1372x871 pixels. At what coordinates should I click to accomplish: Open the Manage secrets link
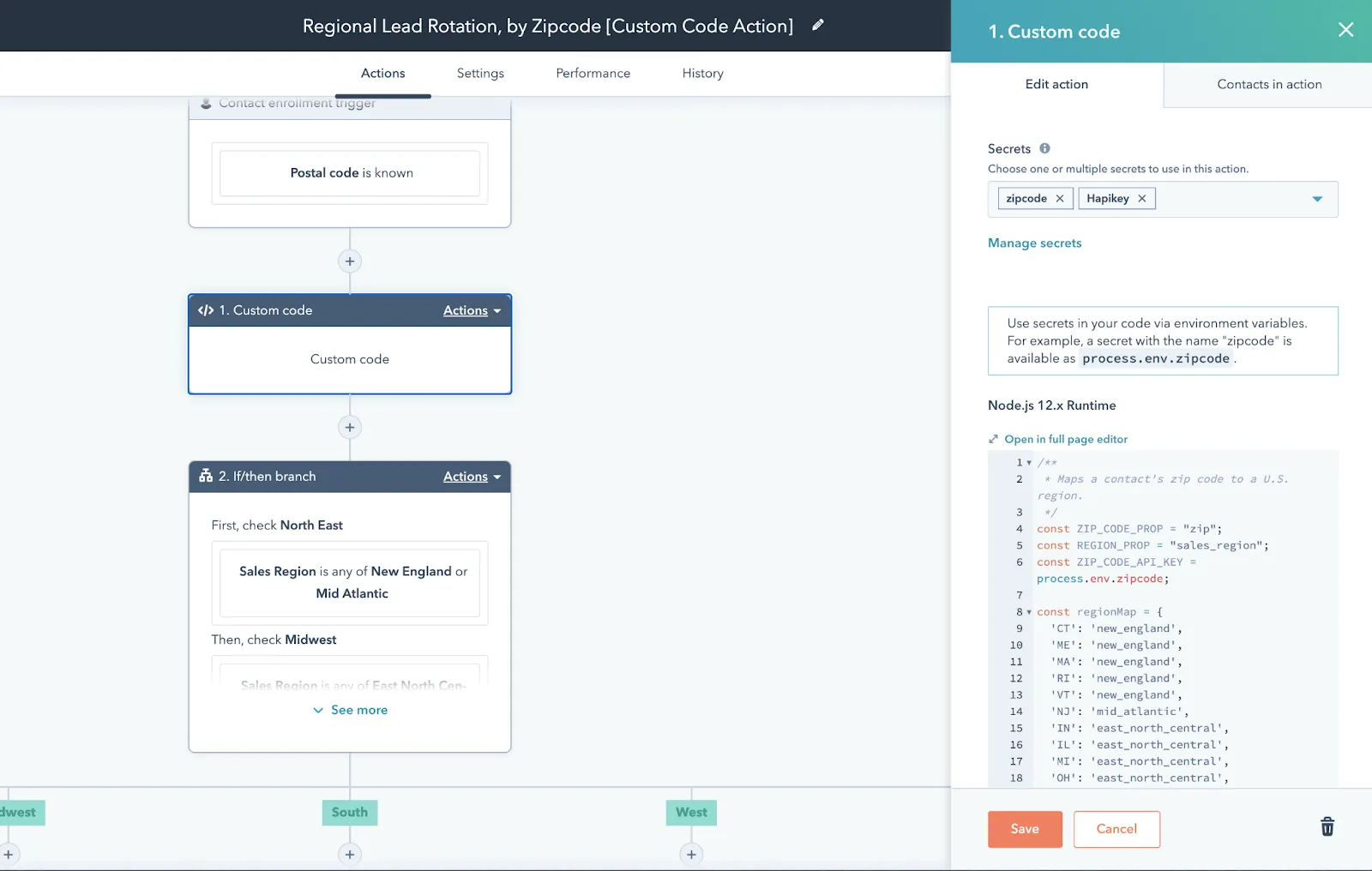click(x=1034, y=243)
